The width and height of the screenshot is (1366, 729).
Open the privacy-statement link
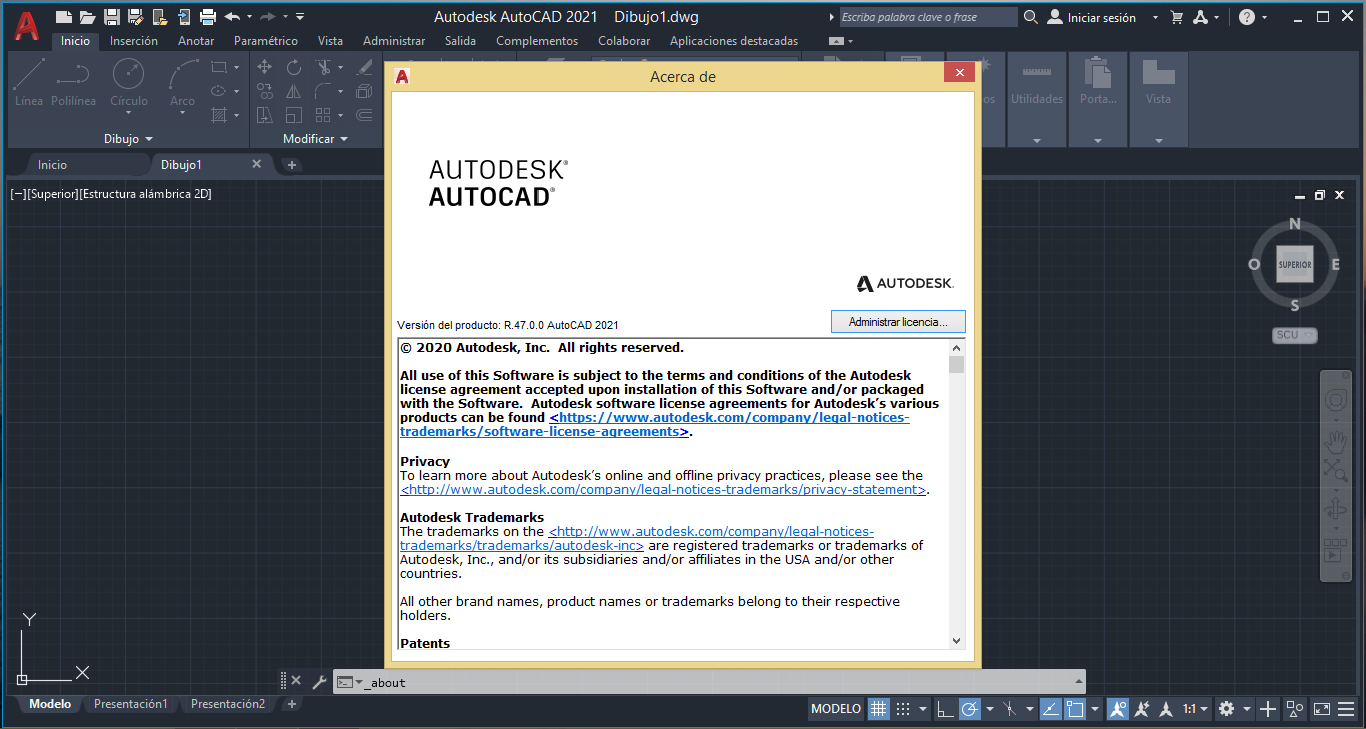point(664,490)
